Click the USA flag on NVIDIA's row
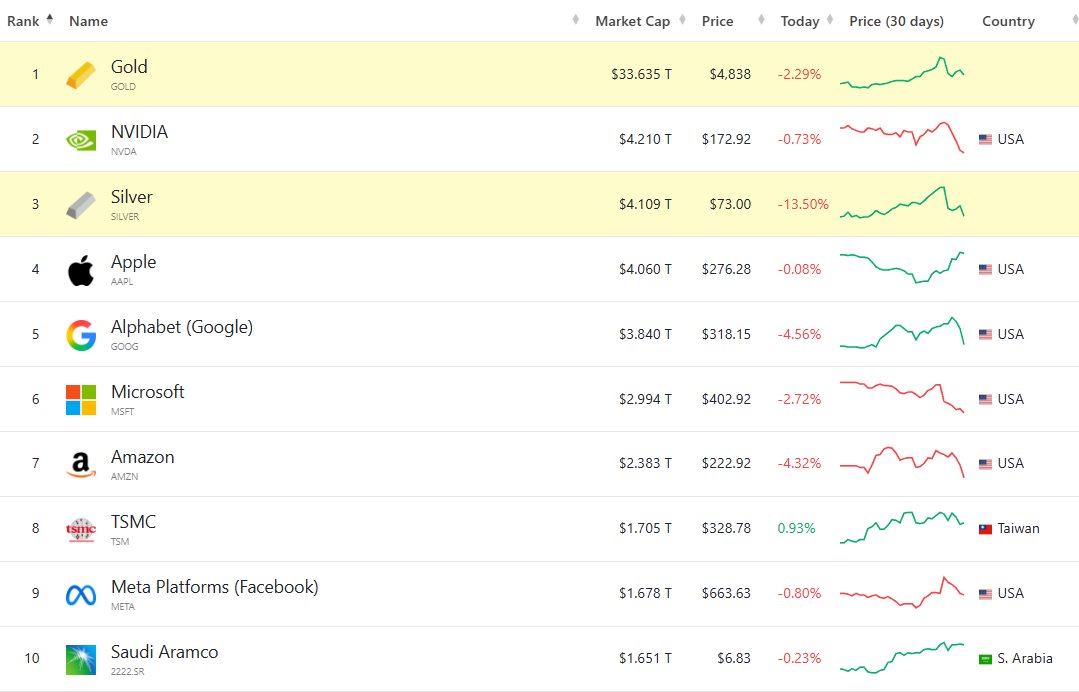This screenshot has width=1079, height=692. click(x=985, y=138)
